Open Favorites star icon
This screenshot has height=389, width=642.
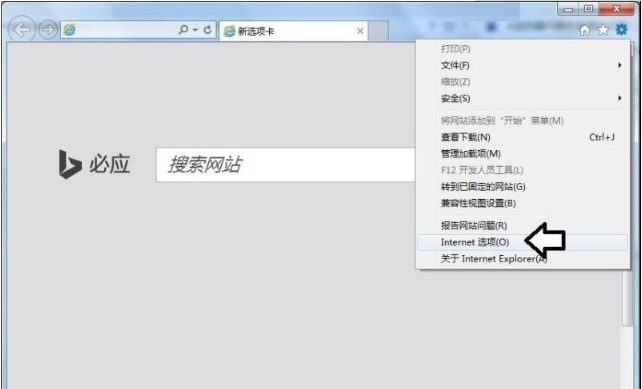pyautogui.click(x=603, y=30)
